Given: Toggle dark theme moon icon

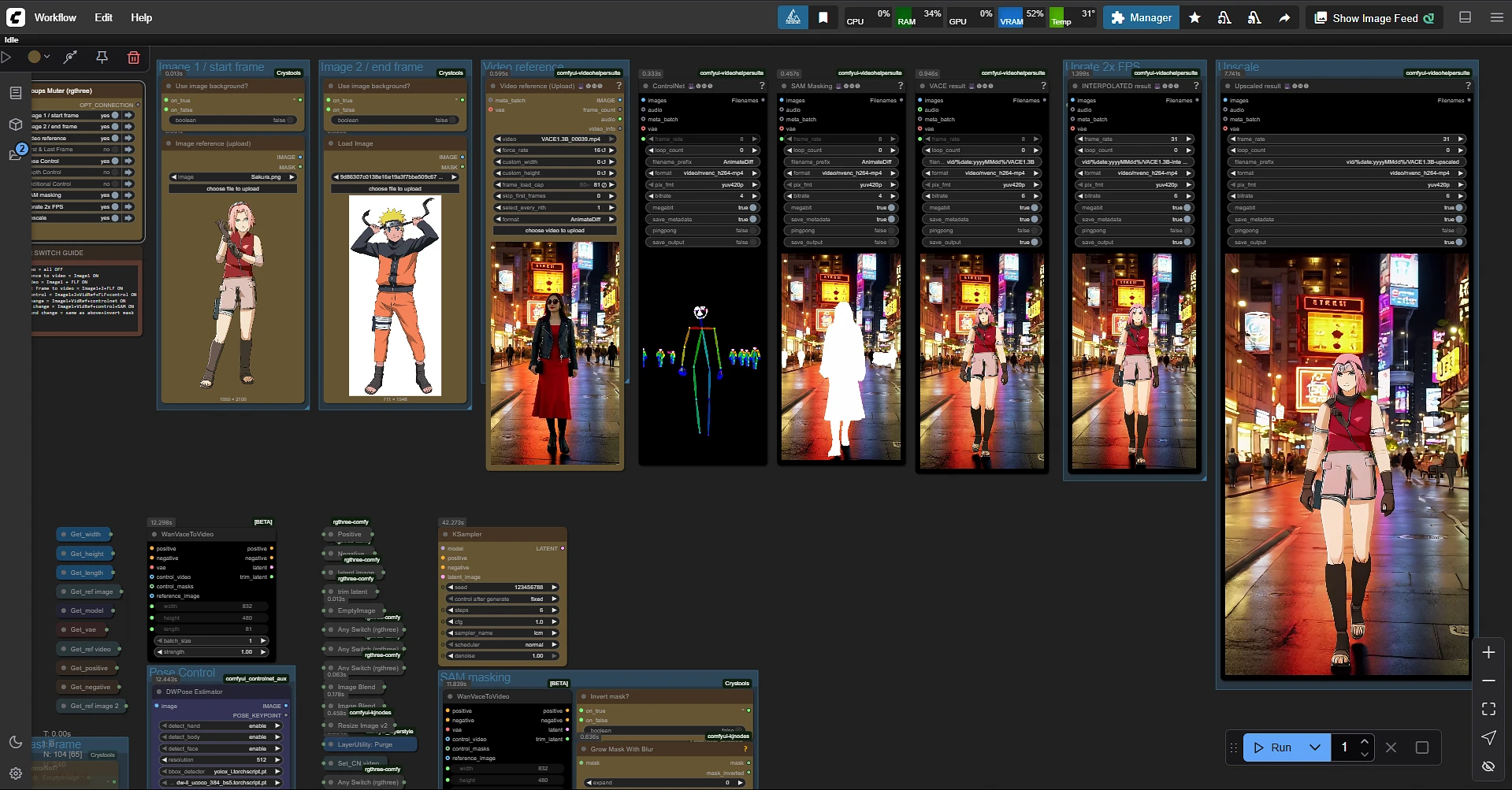Looking at the screenshot, I should coord(16,742).
